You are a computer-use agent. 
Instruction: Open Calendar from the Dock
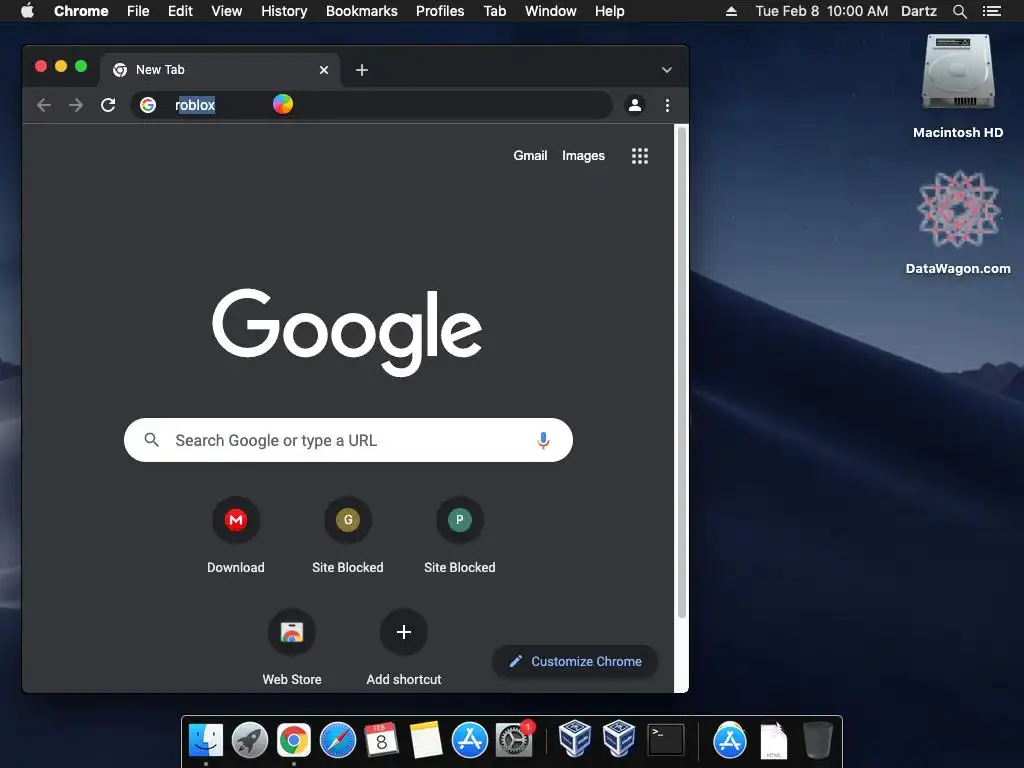click(x=381, y=741)
